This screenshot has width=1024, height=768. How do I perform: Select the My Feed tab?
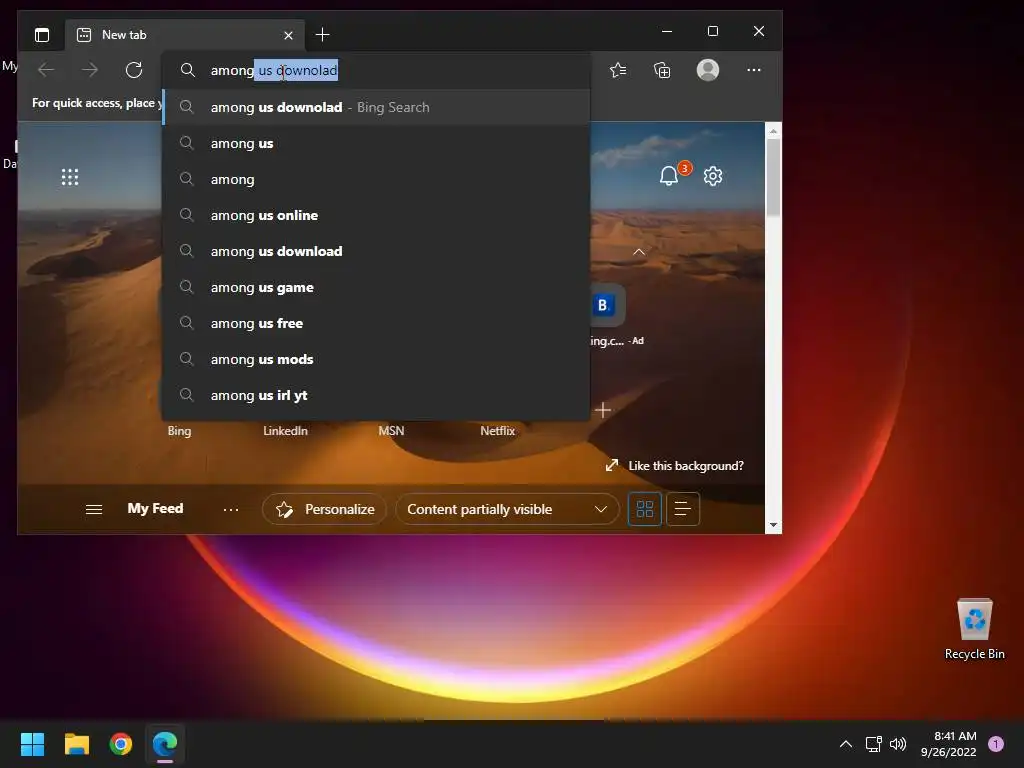point(155,508)
